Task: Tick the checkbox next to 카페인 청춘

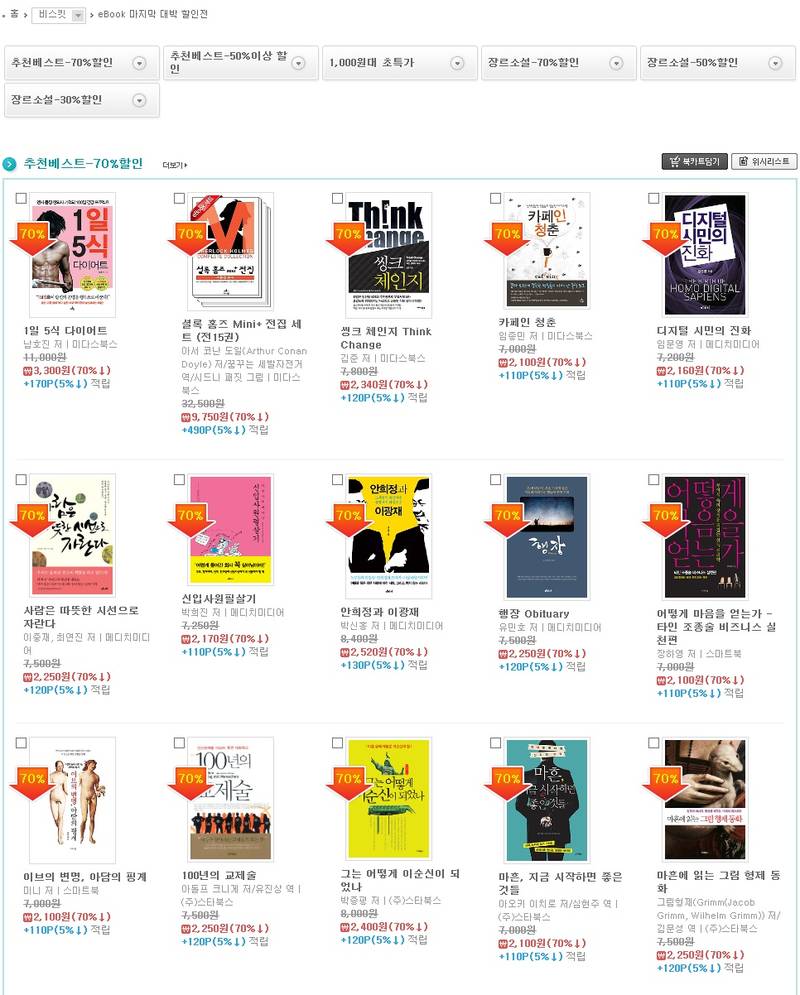Action: [495, 199]
